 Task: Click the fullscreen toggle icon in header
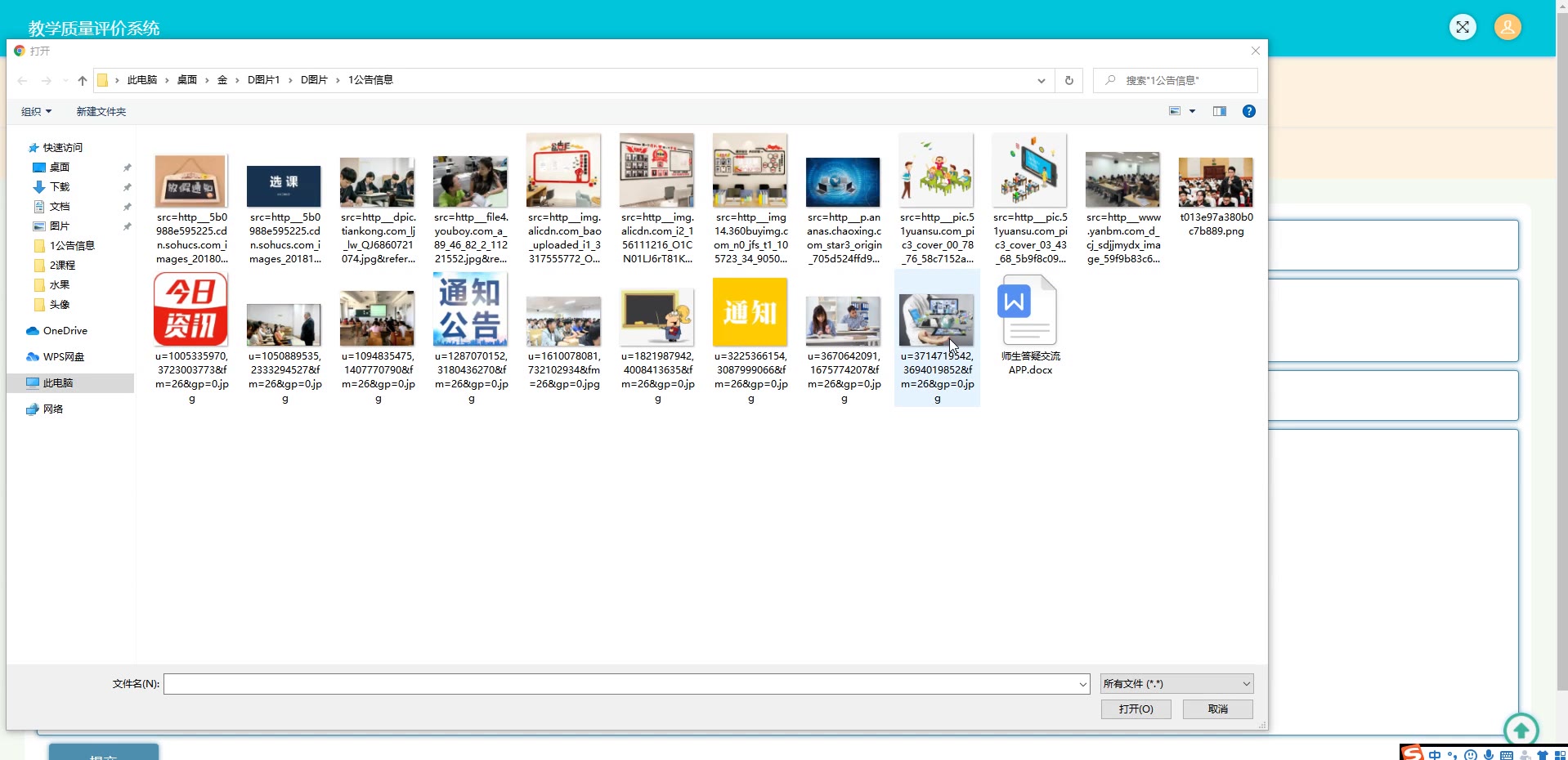point(1462,27)
